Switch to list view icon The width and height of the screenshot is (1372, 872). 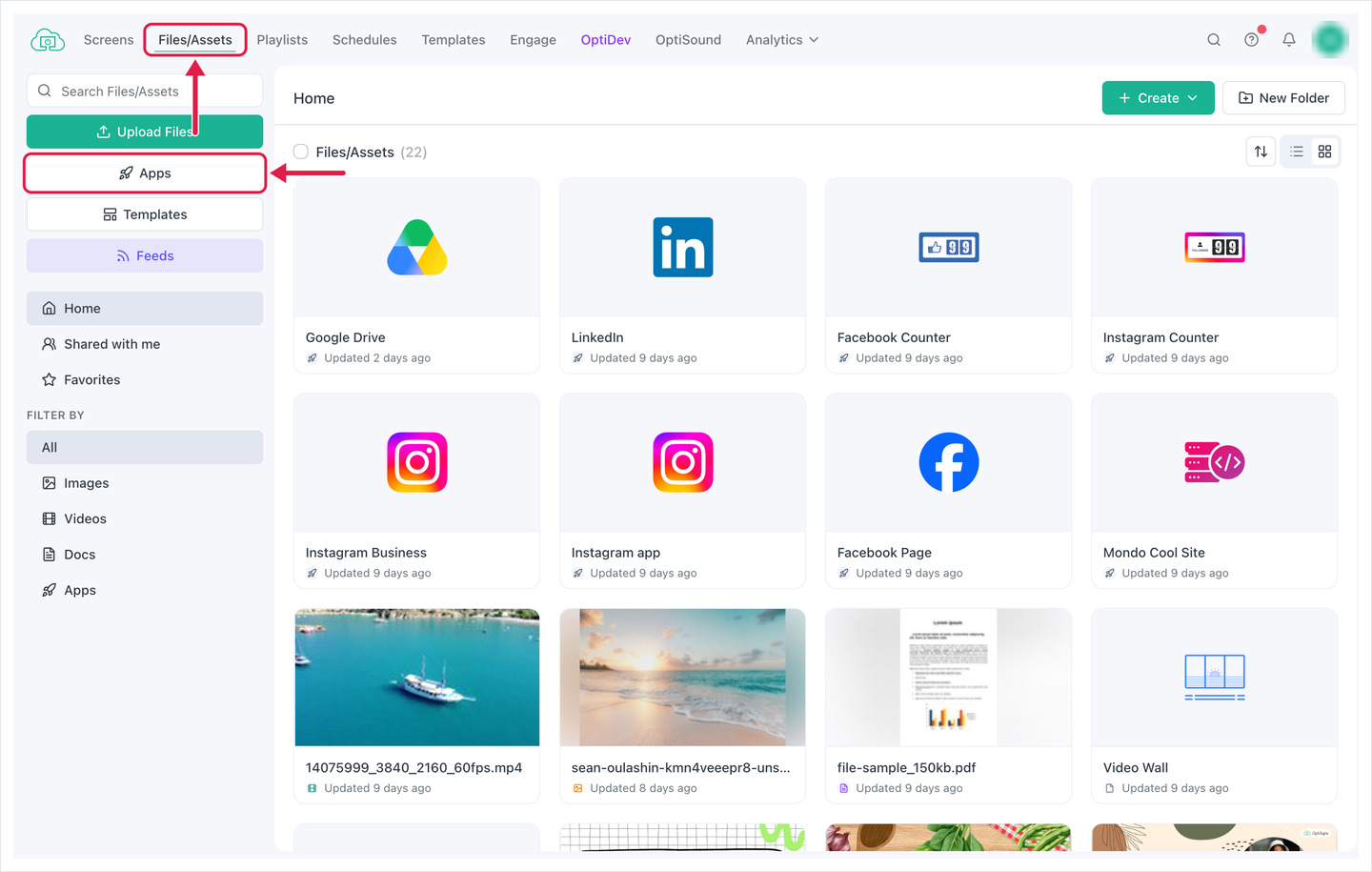[x=1297, y=152]
